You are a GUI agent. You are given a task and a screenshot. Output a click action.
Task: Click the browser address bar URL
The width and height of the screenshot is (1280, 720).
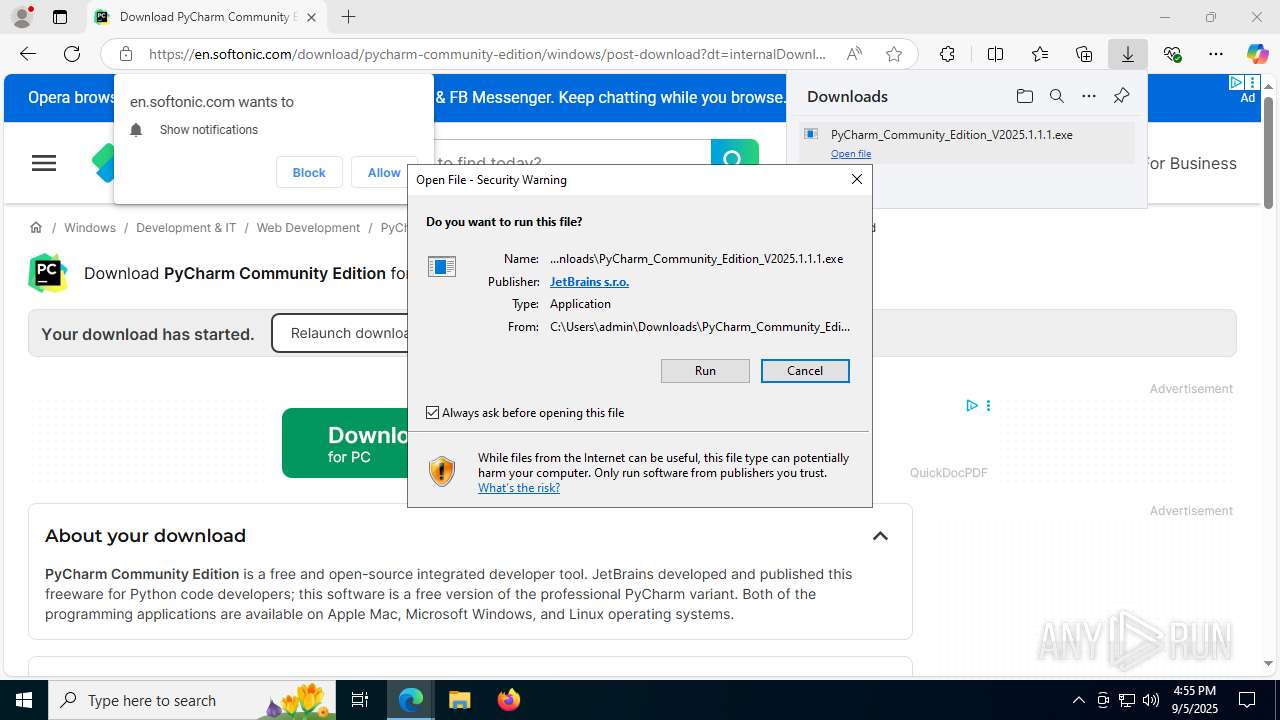(487, 54)
